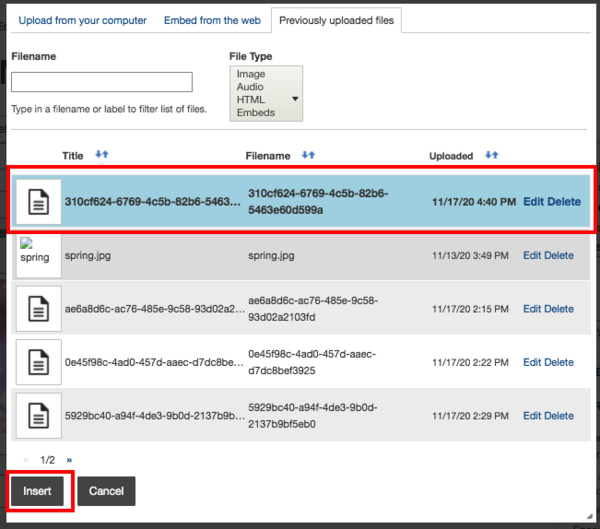
Task: Choose Image in the File Type list
Action: [x=250, y=74]
